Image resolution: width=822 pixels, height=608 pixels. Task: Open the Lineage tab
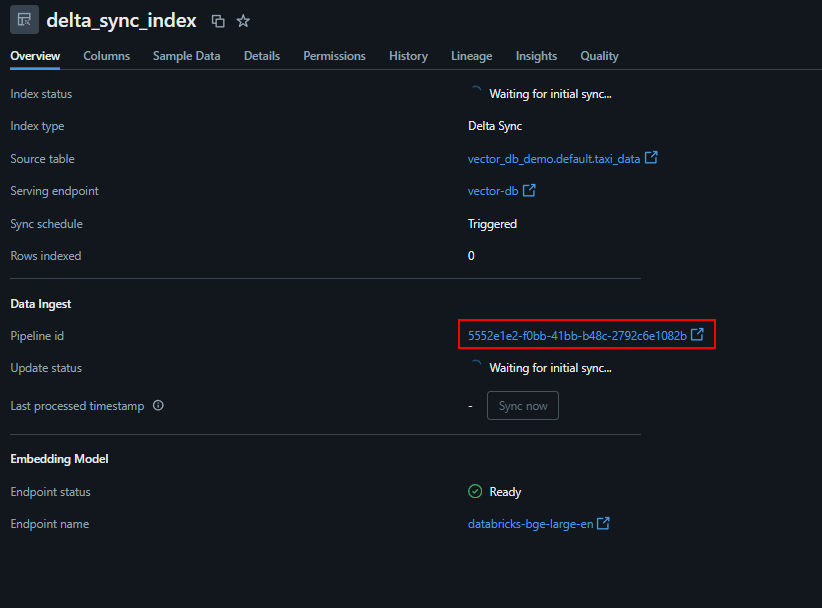(x=472, y=56)
